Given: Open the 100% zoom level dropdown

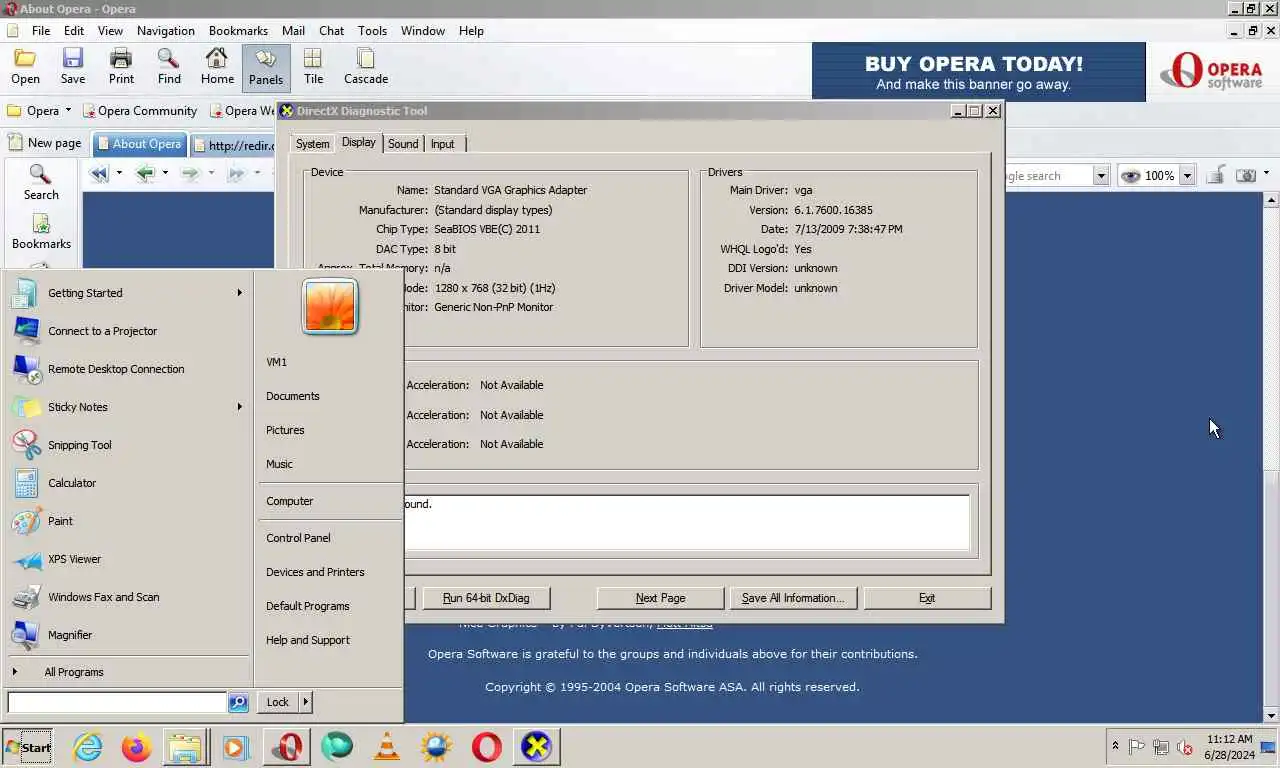Looking at the screenshot, I should 1187,176.
